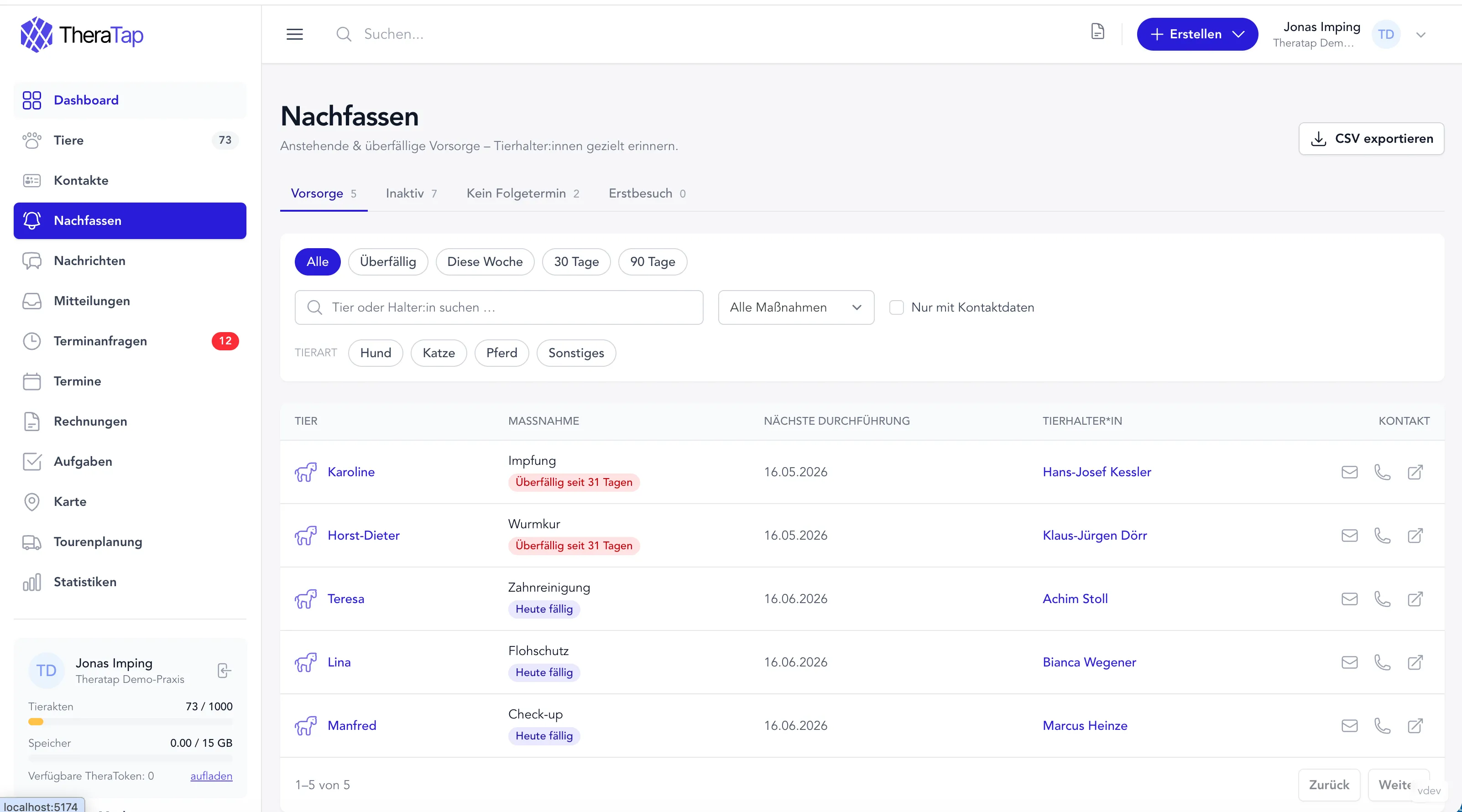Click CSV exportieren button

pos(1372,139)
